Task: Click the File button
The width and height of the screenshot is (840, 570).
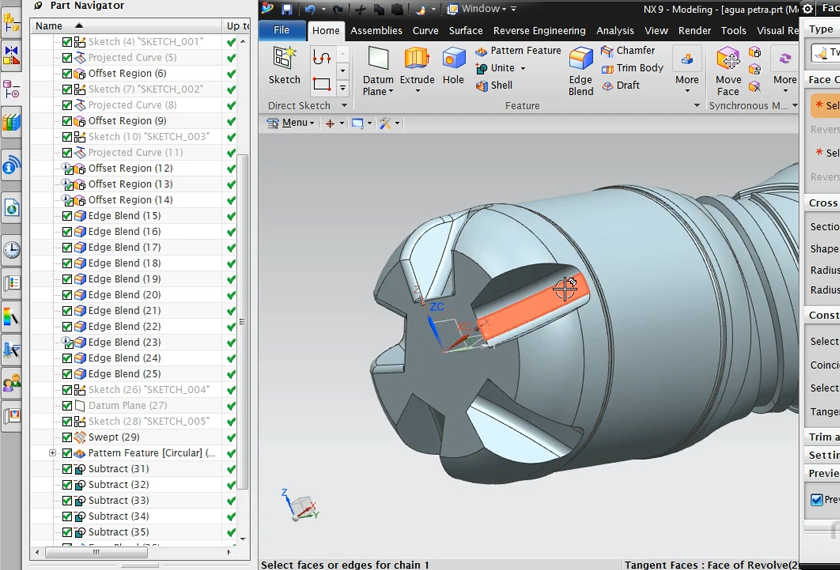Action: [282, 31]
